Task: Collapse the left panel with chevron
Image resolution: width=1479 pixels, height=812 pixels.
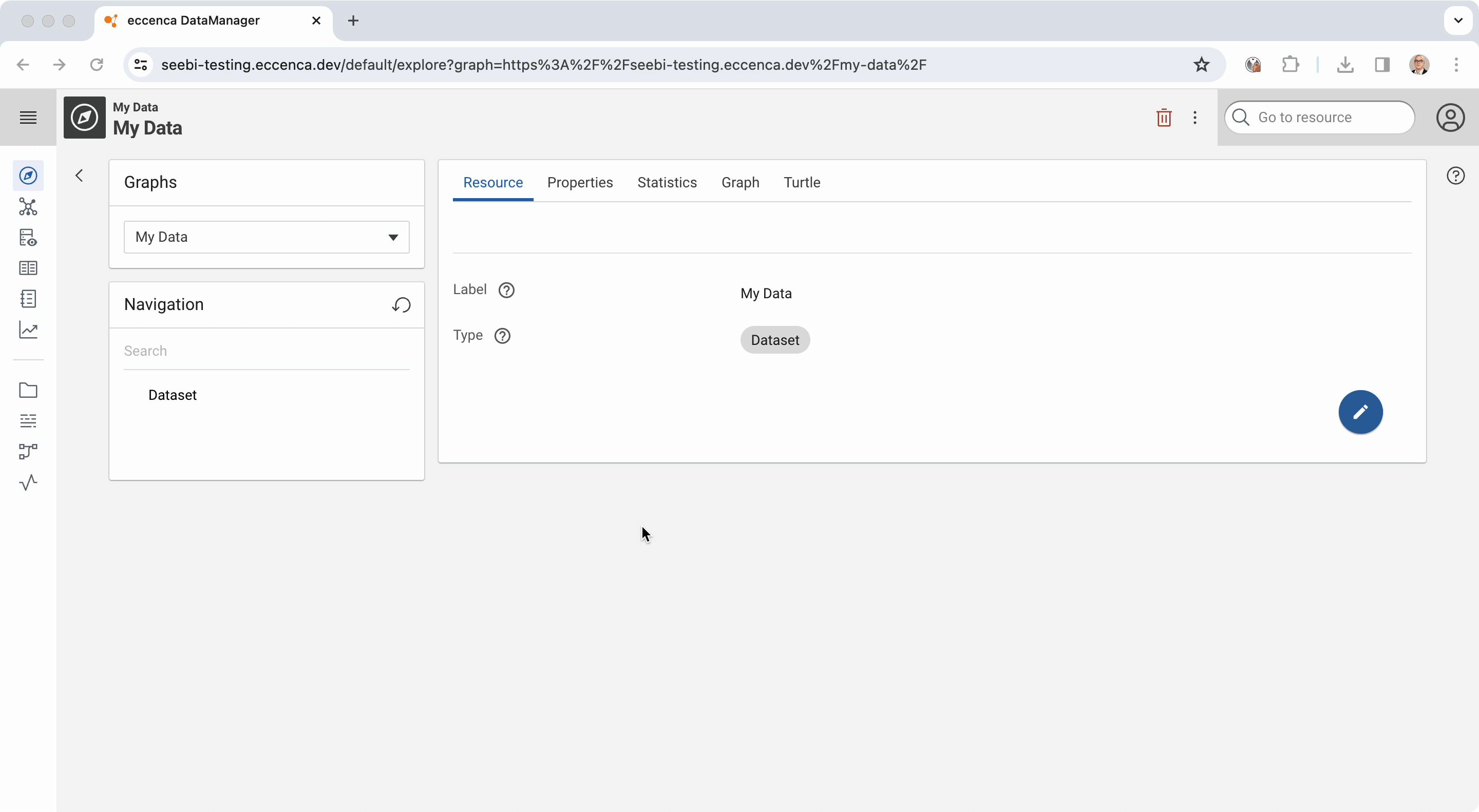Action: pyautogui.click(x=79, y=176)
